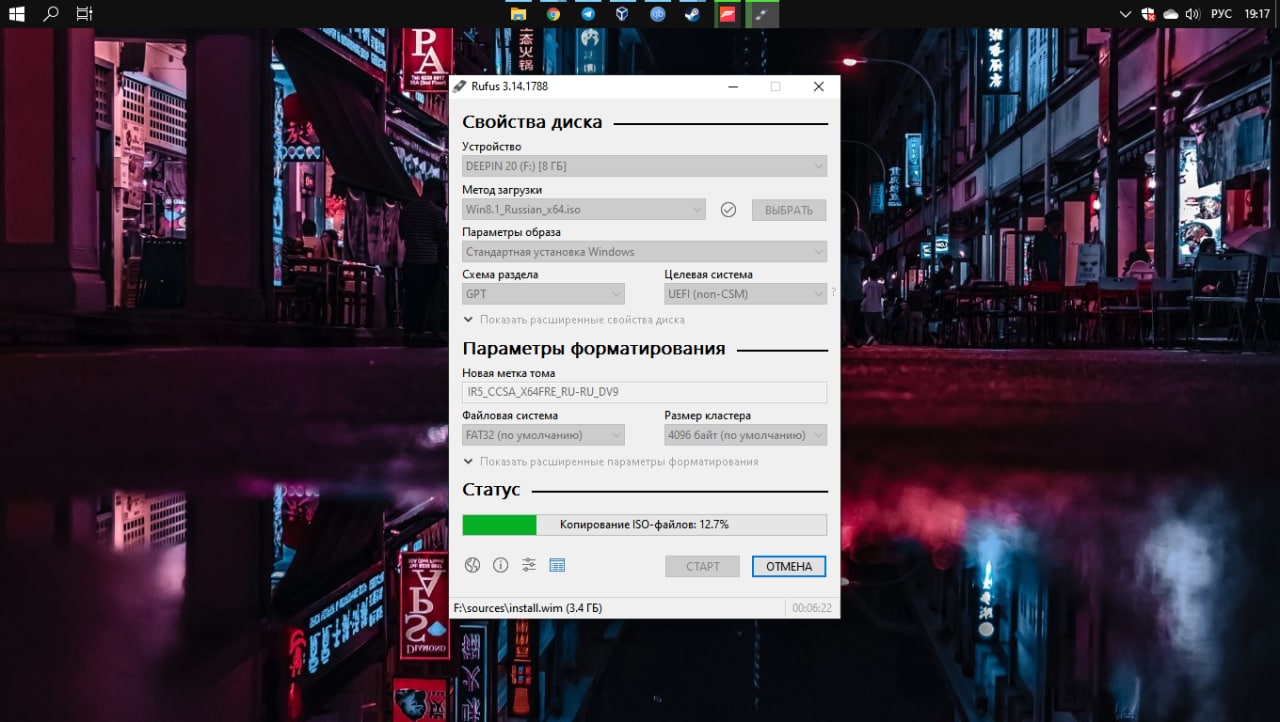Click status text F:\sources\install.wim
Viewport: 1280px width, 722px height.
(x=528, y=608)
